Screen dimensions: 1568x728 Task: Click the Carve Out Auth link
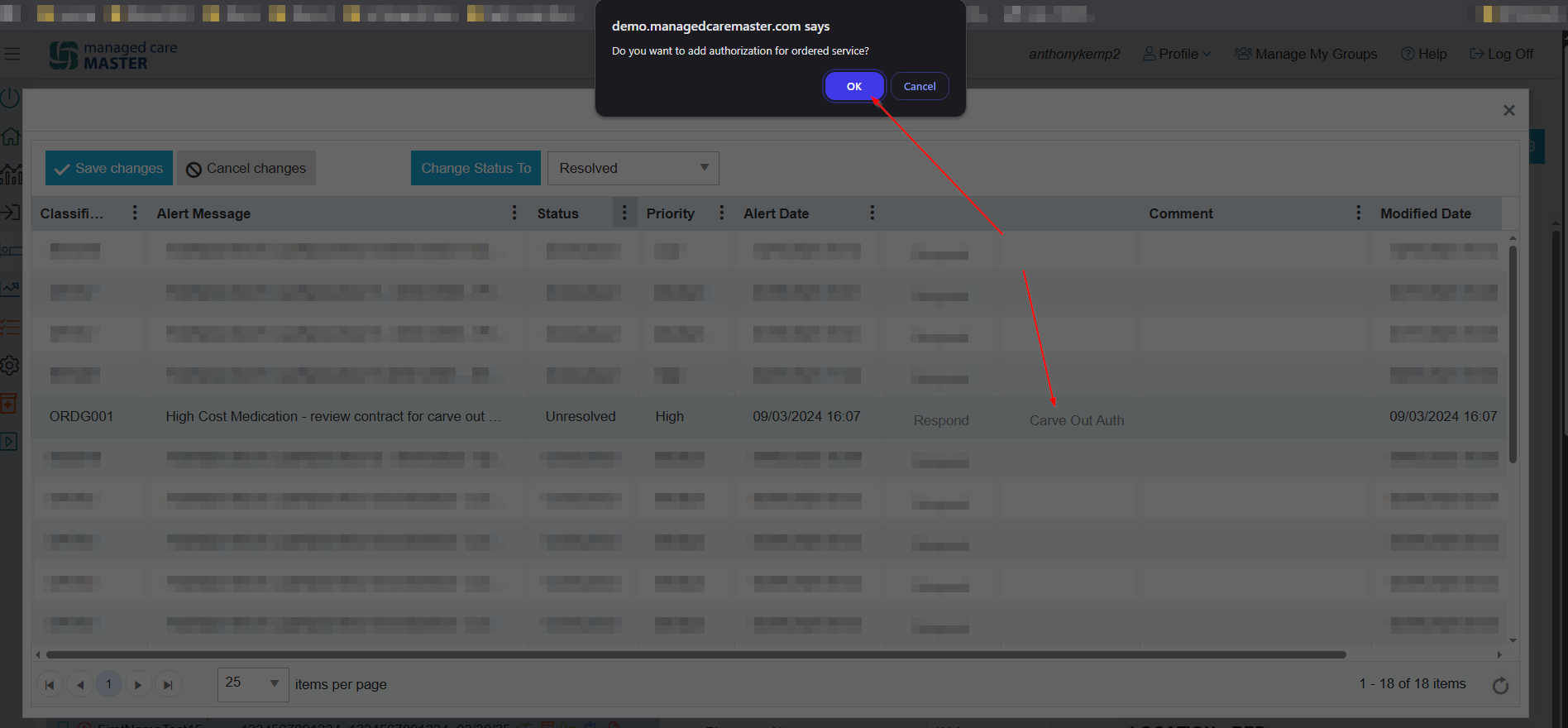pyautogui.click(x=1077, y=420)
